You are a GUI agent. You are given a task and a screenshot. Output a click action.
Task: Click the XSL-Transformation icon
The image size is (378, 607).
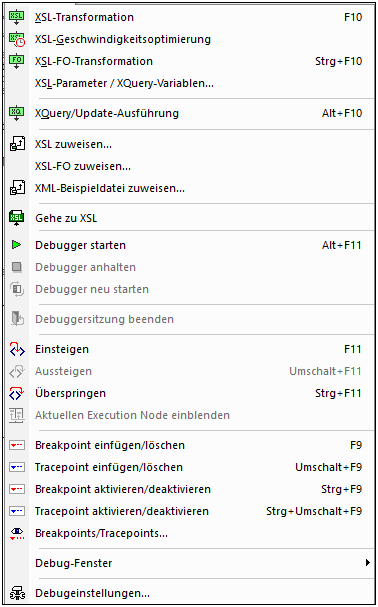(16, 17)
